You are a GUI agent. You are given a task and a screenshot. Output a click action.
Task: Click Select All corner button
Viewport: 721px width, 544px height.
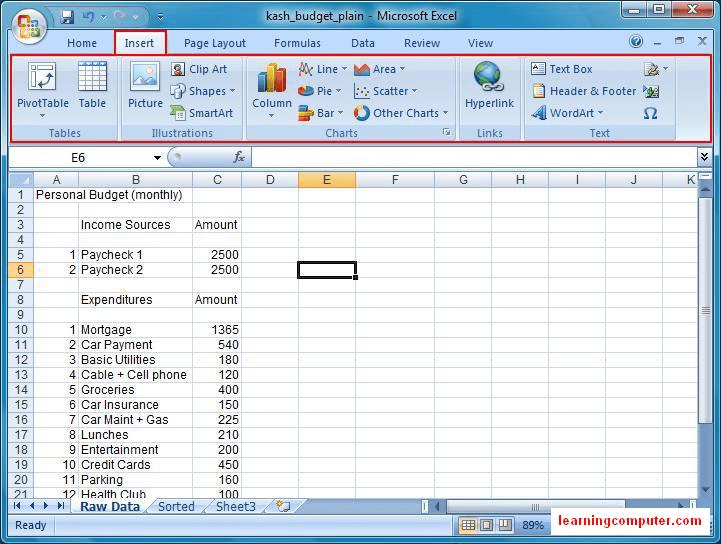pos(21,180)
